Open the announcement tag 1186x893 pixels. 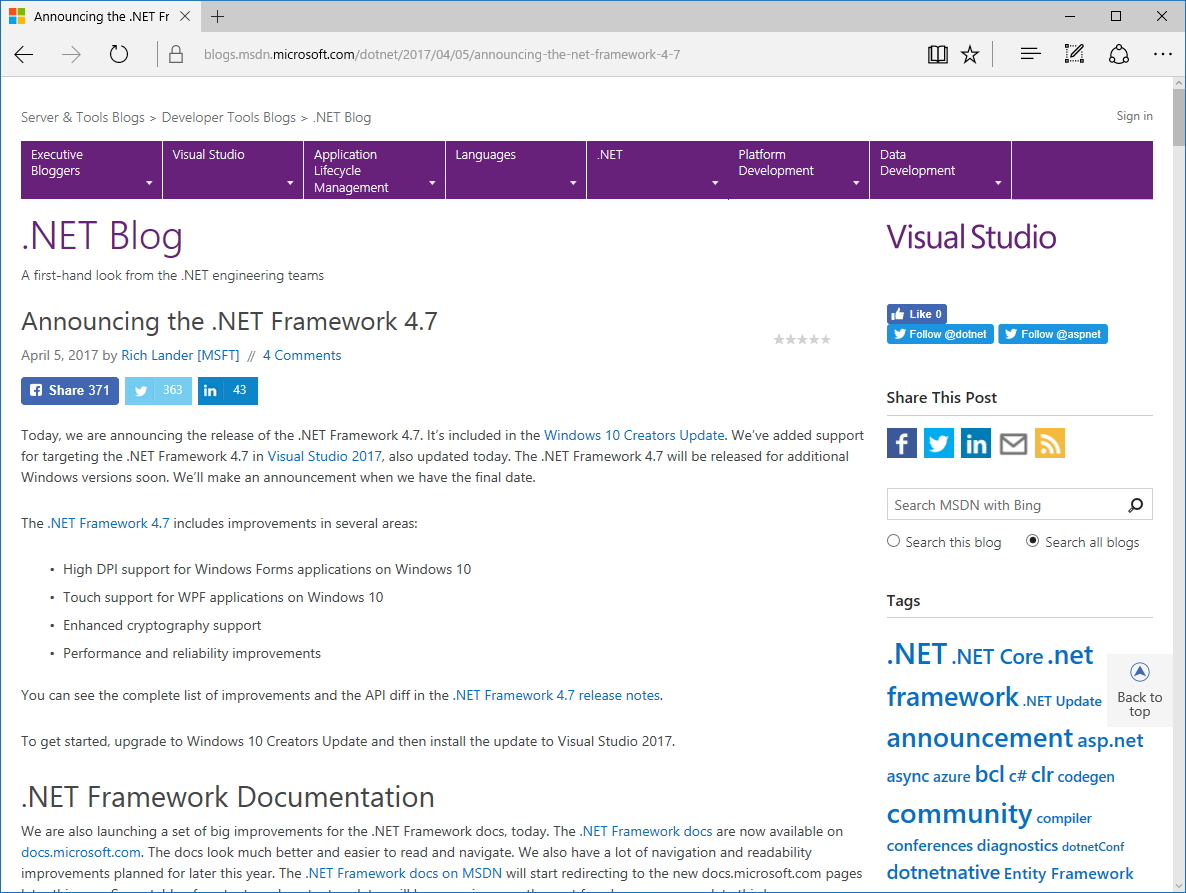click(980, 738)
